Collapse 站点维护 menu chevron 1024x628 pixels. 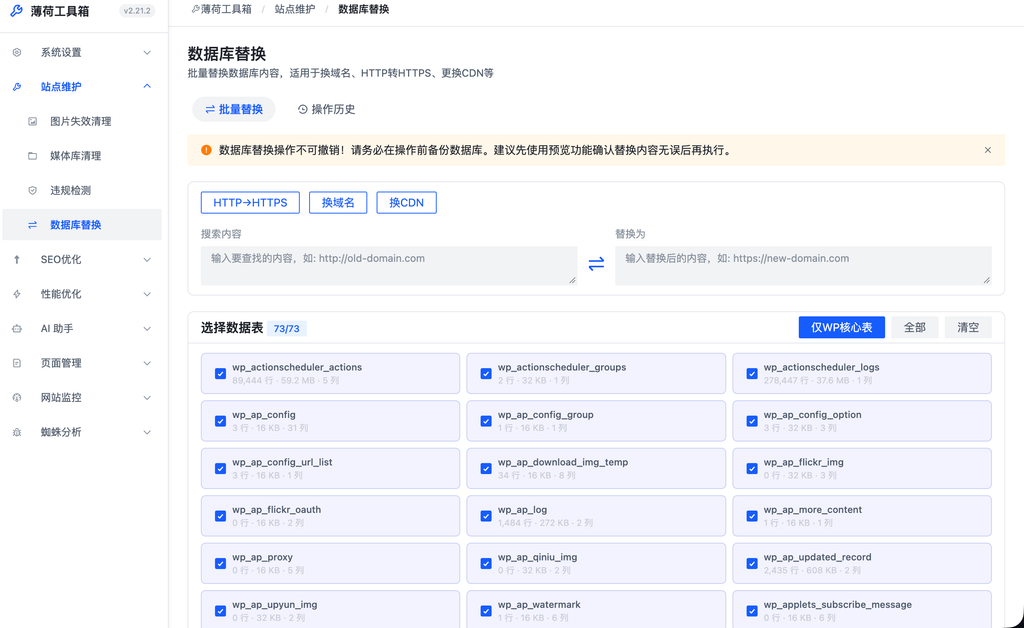pyautogui.click(x=147, y=86)
